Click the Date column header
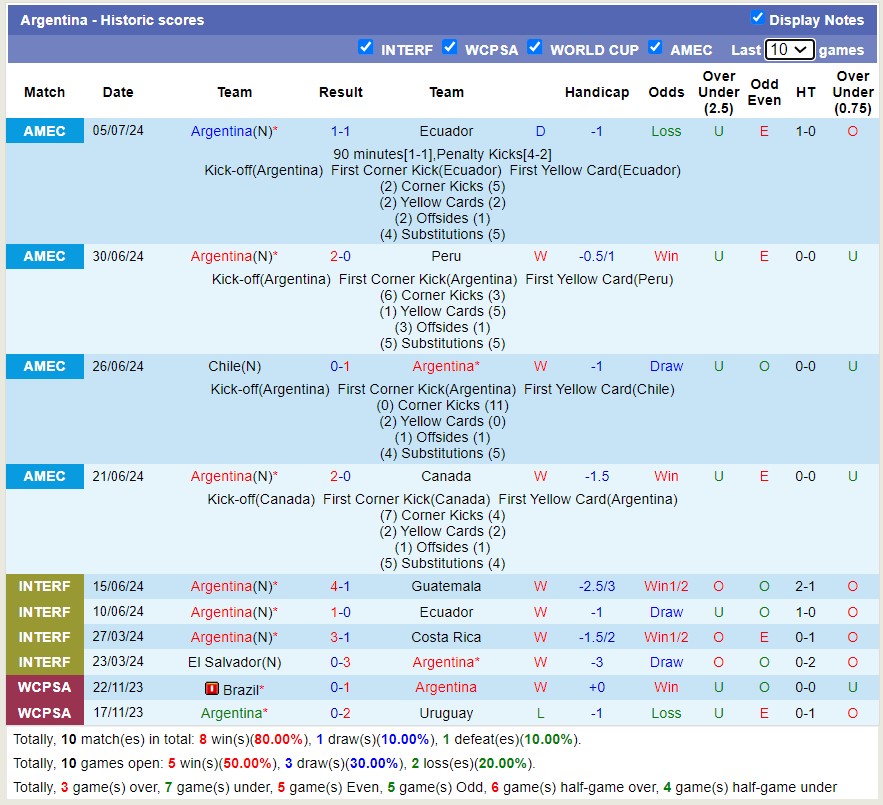Image resolution: width=883 pixels, height=805 pixels. point(118,92)
